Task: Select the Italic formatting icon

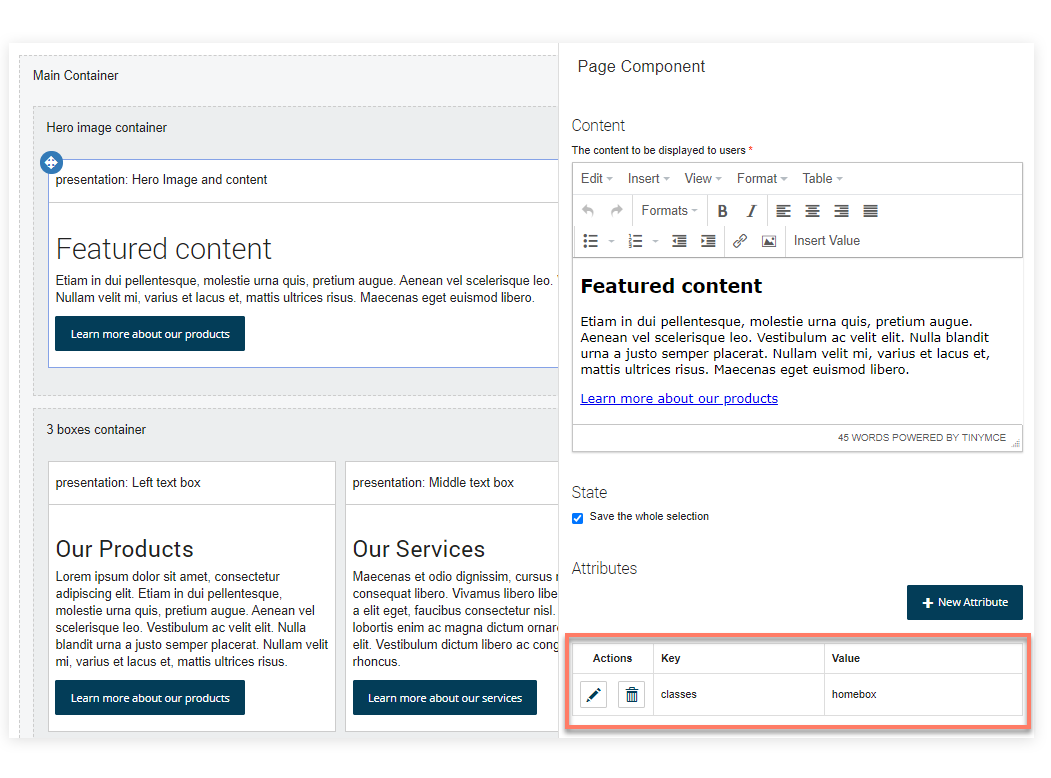Action: coord(751,210)
